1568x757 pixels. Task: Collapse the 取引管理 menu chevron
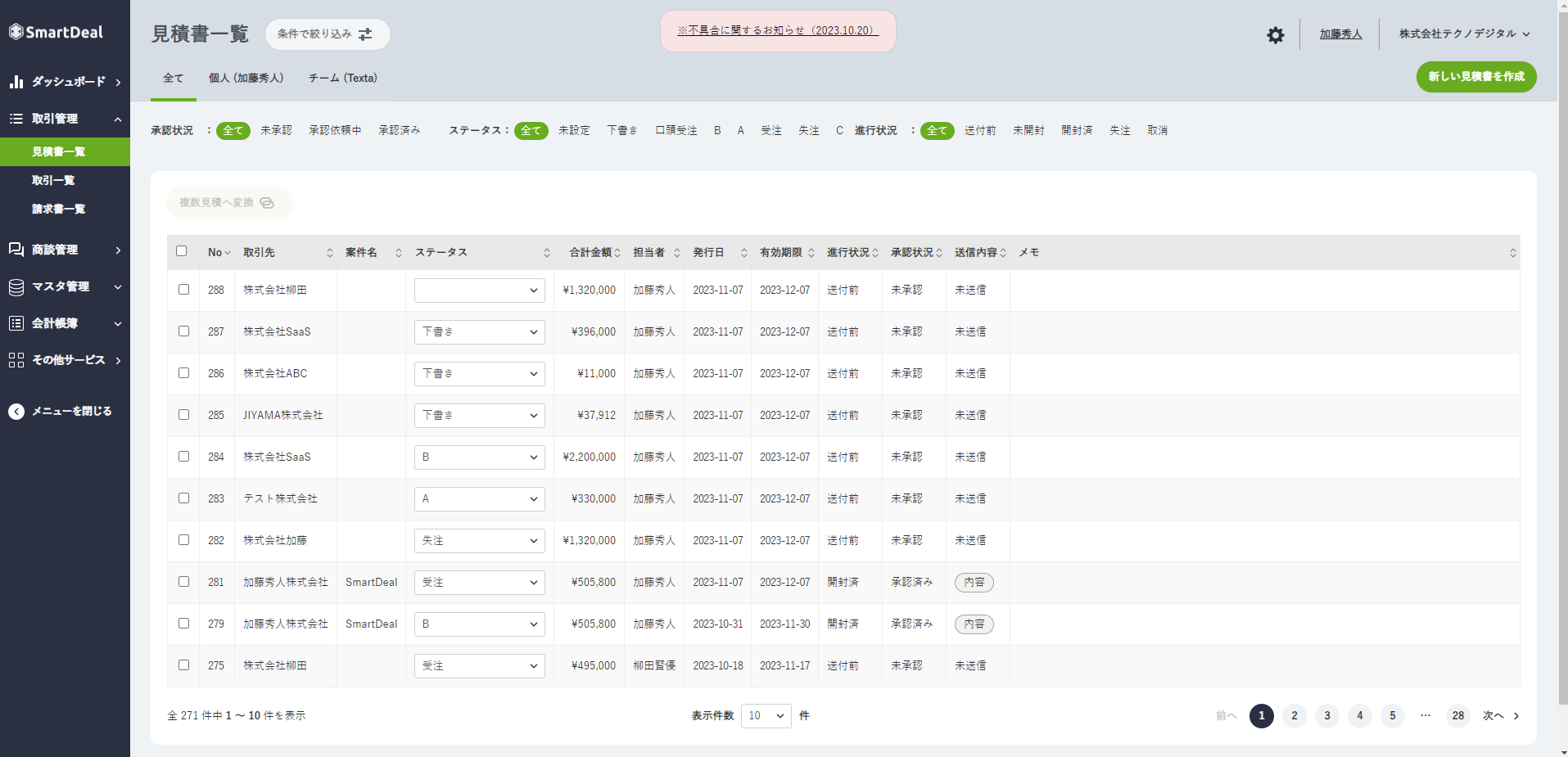pyautogui.click(x=117, y=118)
